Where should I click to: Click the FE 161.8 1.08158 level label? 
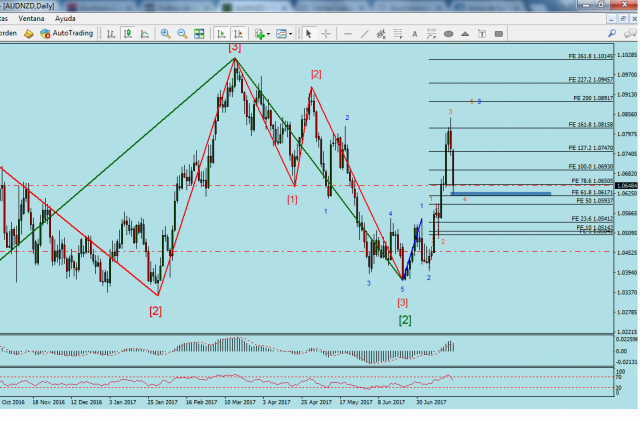point(591,125)
